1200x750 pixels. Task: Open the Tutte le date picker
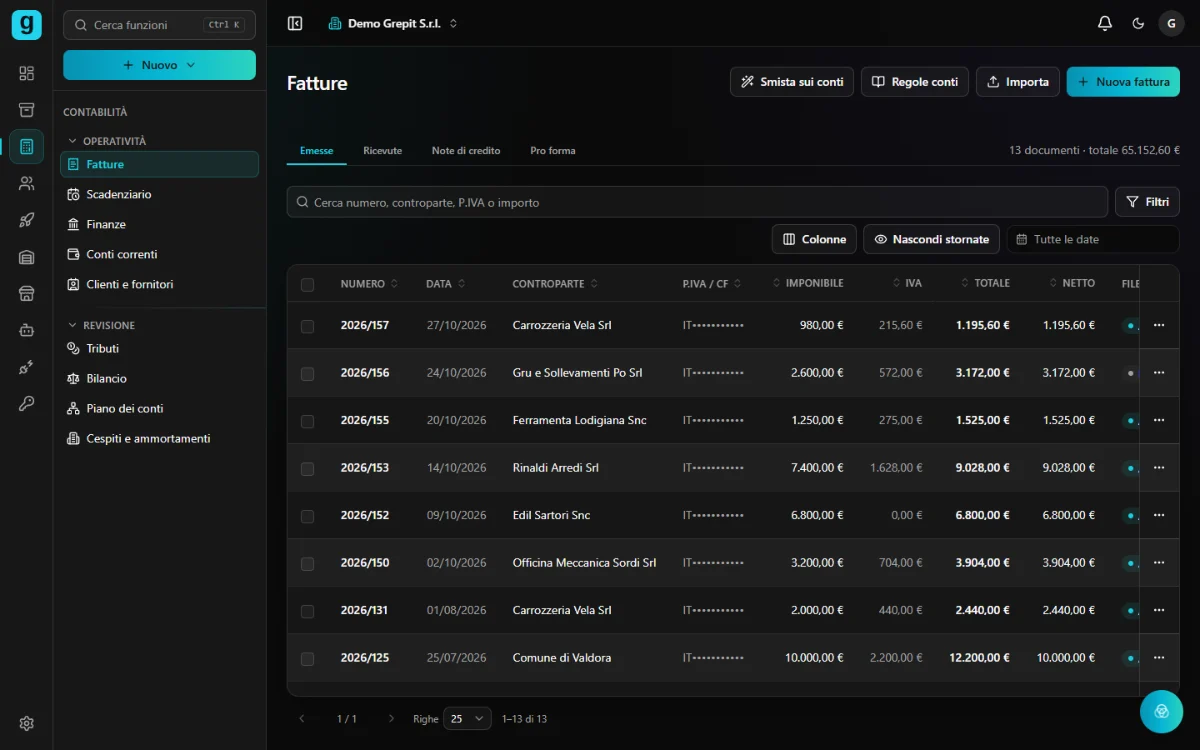pos(1093,239)
